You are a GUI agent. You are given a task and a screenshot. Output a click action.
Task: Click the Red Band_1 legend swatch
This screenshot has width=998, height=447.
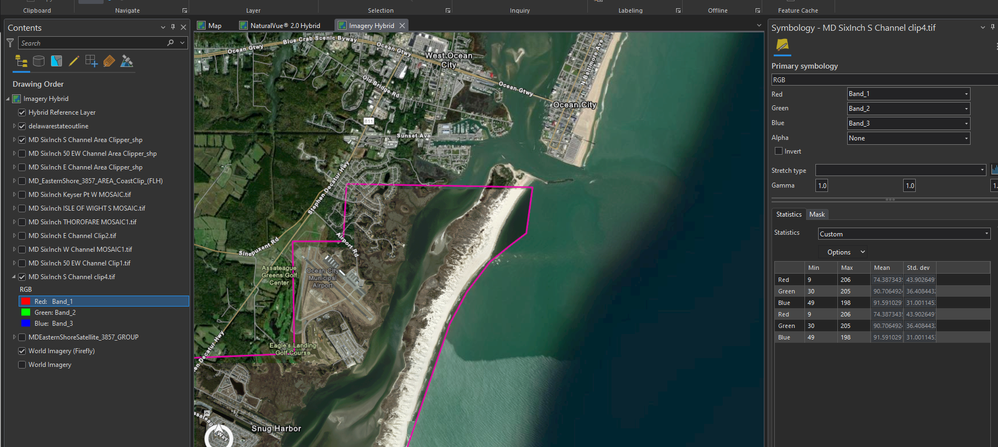(25, 301)
